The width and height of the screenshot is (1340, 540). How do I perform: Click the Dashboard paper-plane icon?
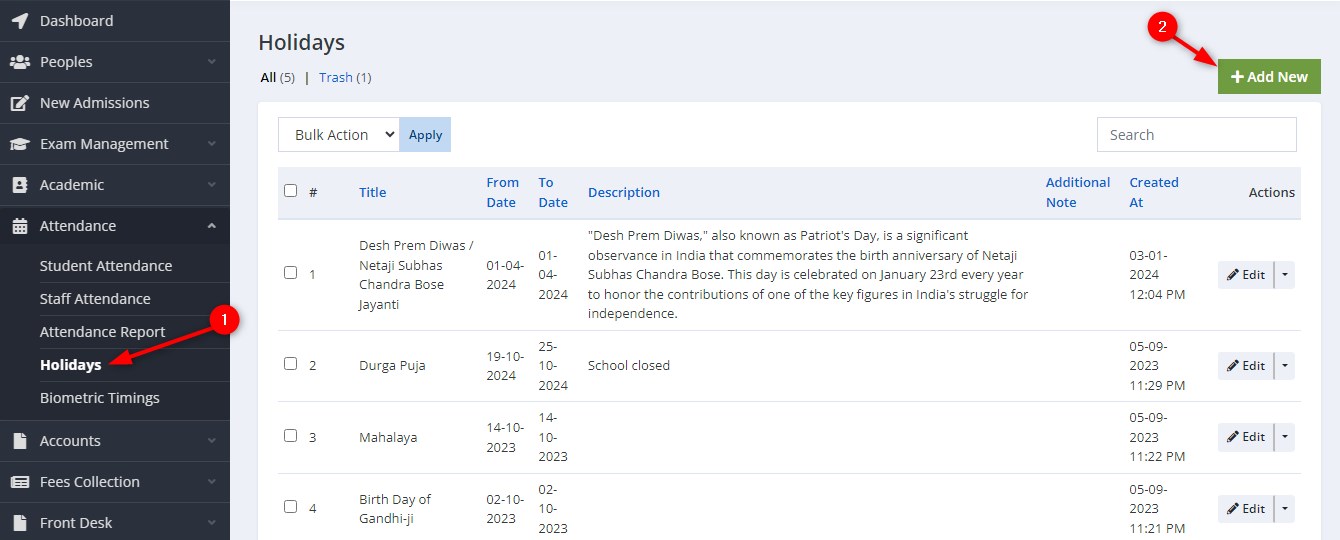click(19, 21)
